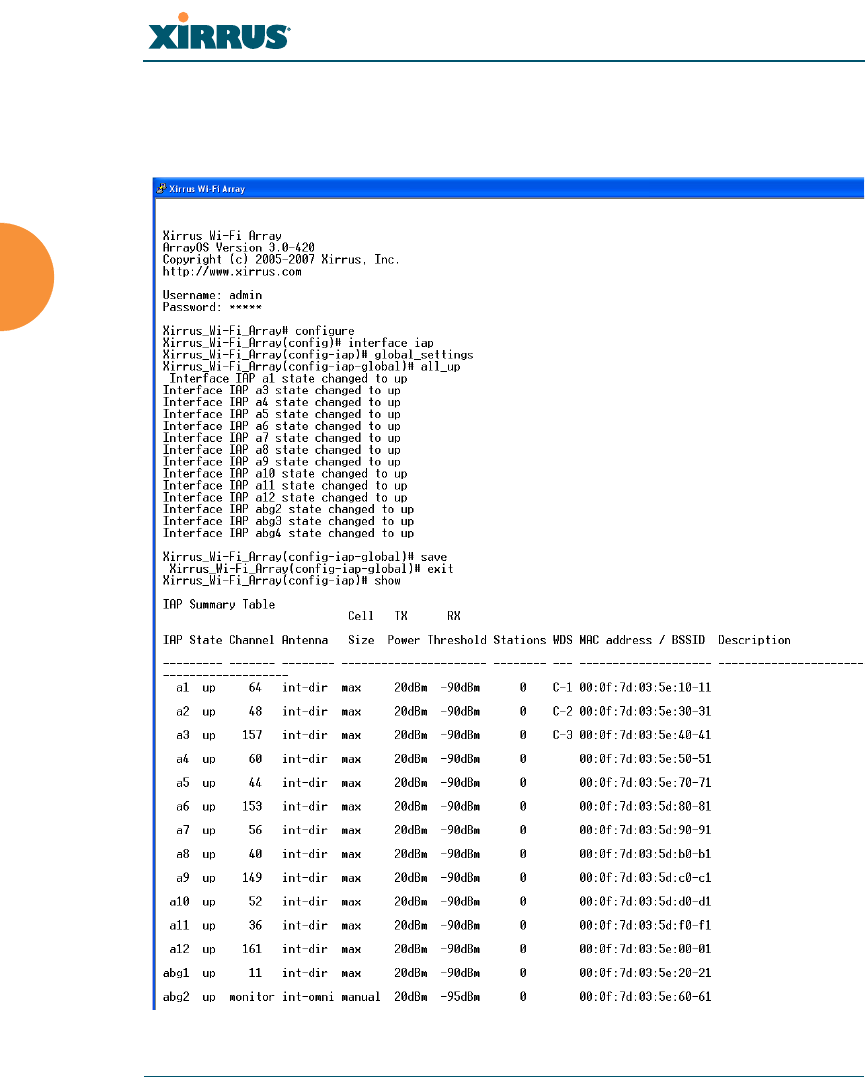Click the 'a1' IAP name in the table

[182, 688]
